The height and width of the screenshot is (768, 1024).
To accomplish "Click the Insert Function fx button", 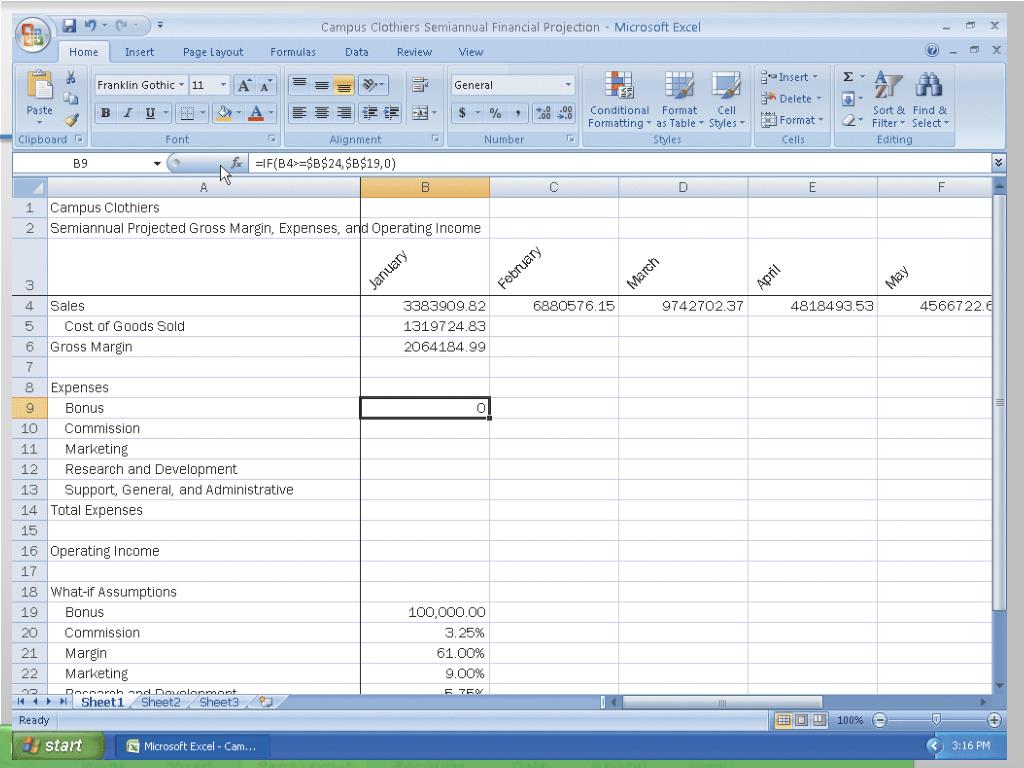I will pos(236,163).
